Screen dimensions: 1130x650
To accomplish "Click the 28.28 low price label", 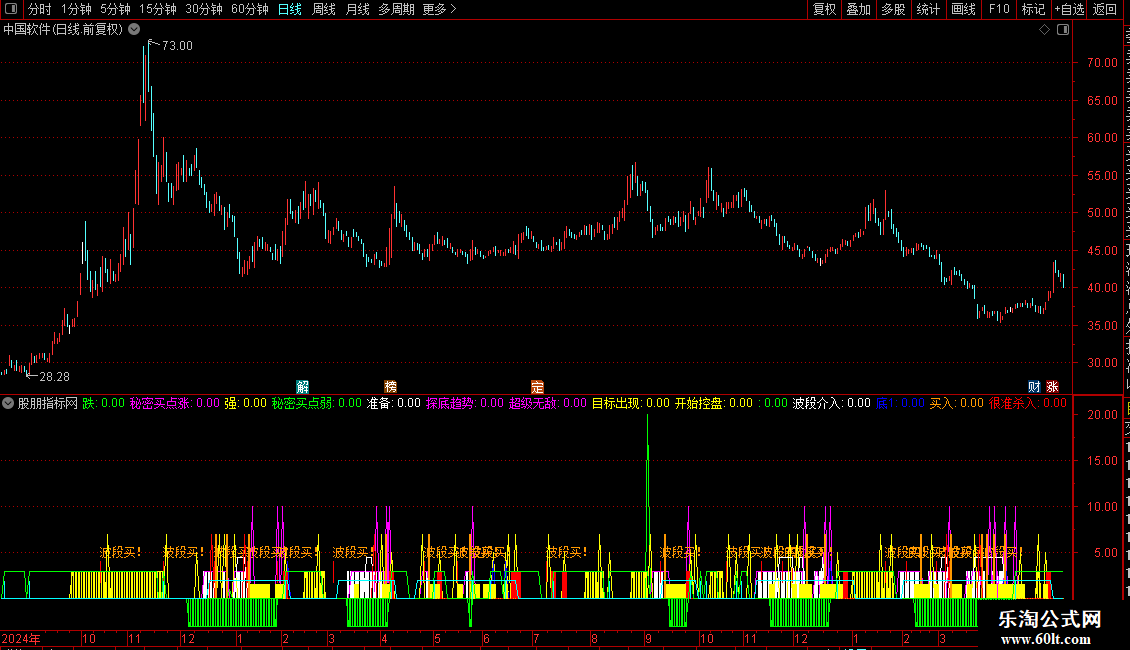I will click(55, 377).
